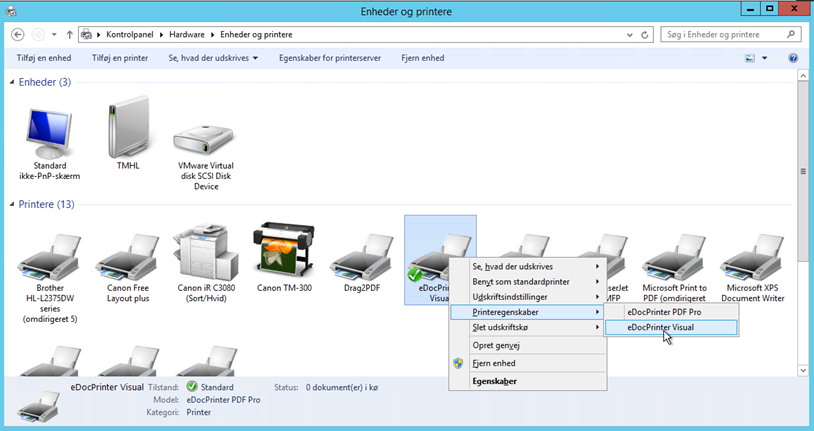Click the help question mark icon
The width and height of the screenshot is (814, 431).
(x=793, y=58)
